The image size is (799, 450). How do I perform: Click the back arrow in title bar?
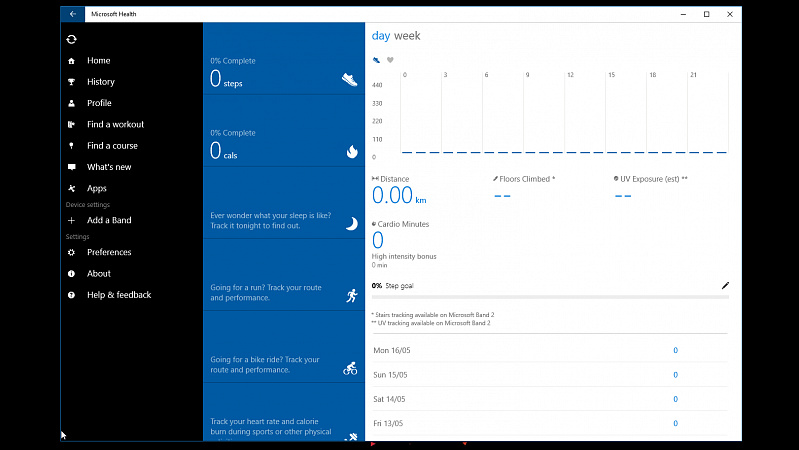72,14
